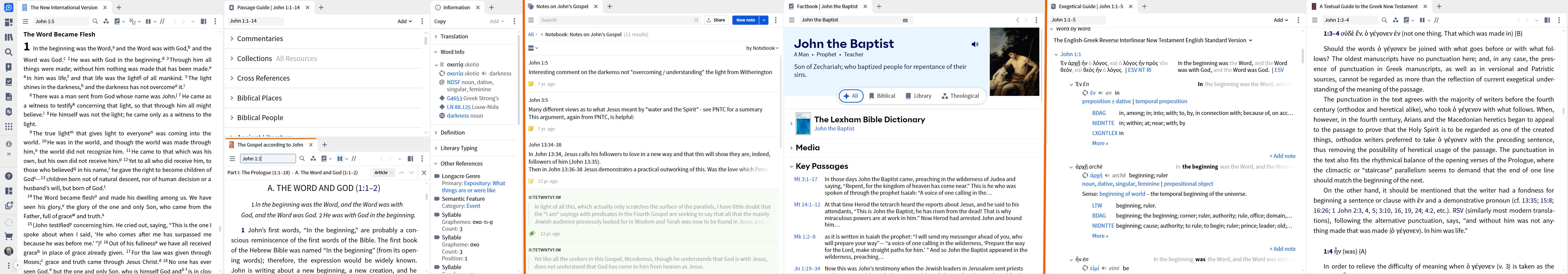Viewport: 1568px width, 274px height.
Task: Open the by Notebook sort dropdown
Action: [762, 48]
